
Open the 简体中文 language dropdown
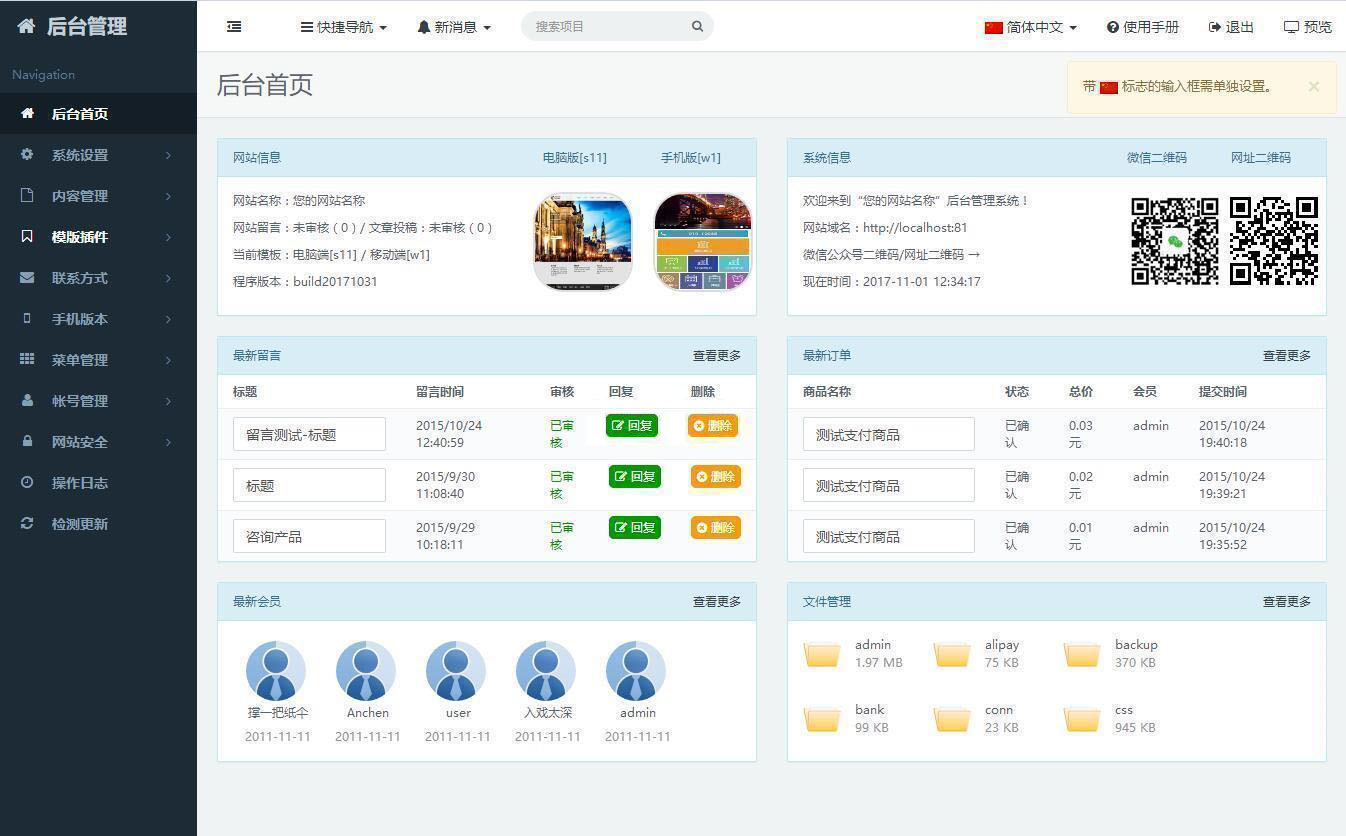(1031, 27)
